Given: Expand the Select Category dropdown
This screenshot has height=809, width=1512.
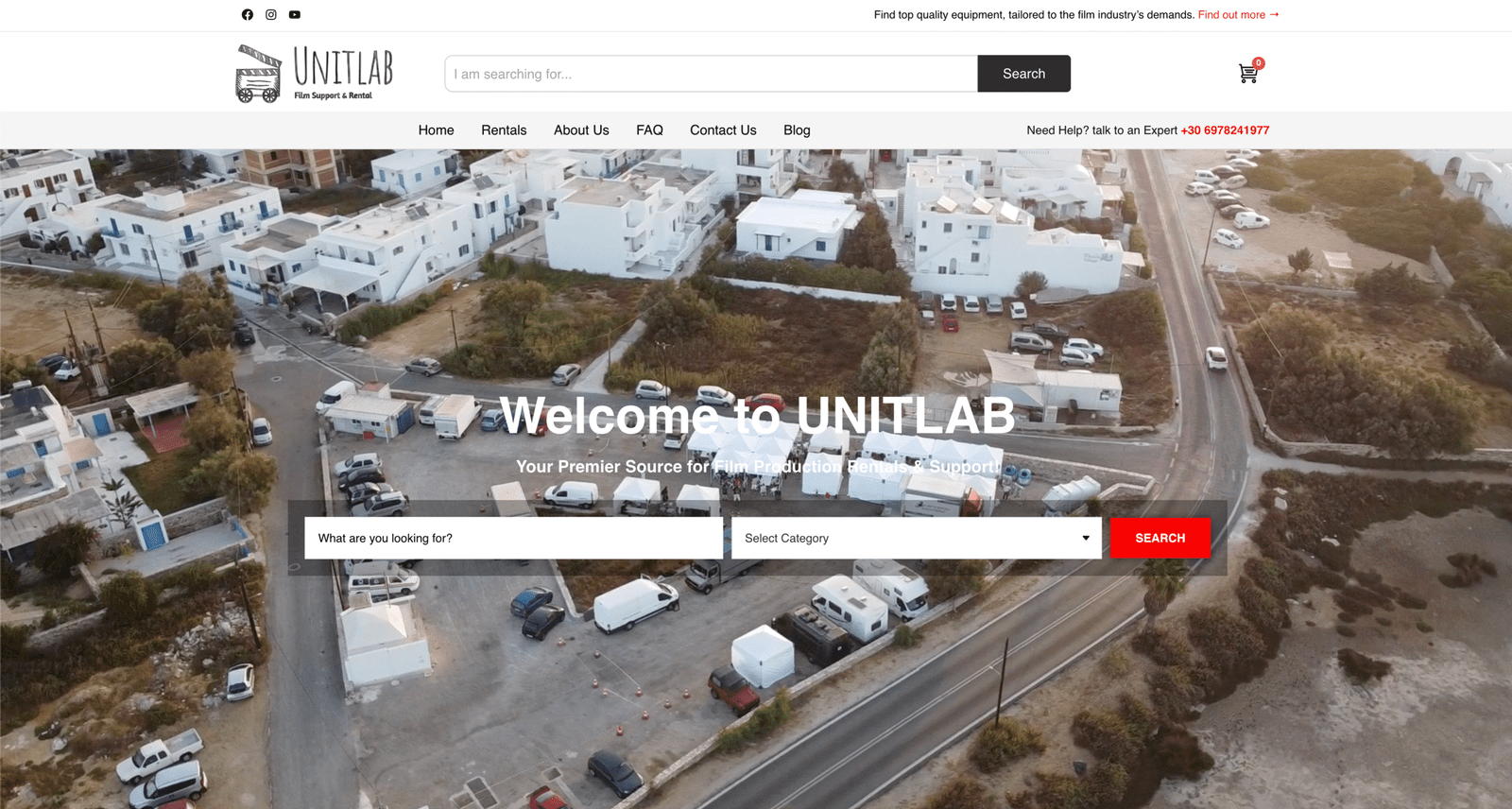Looking at the screenshot, I should click(x=917, y=538).
